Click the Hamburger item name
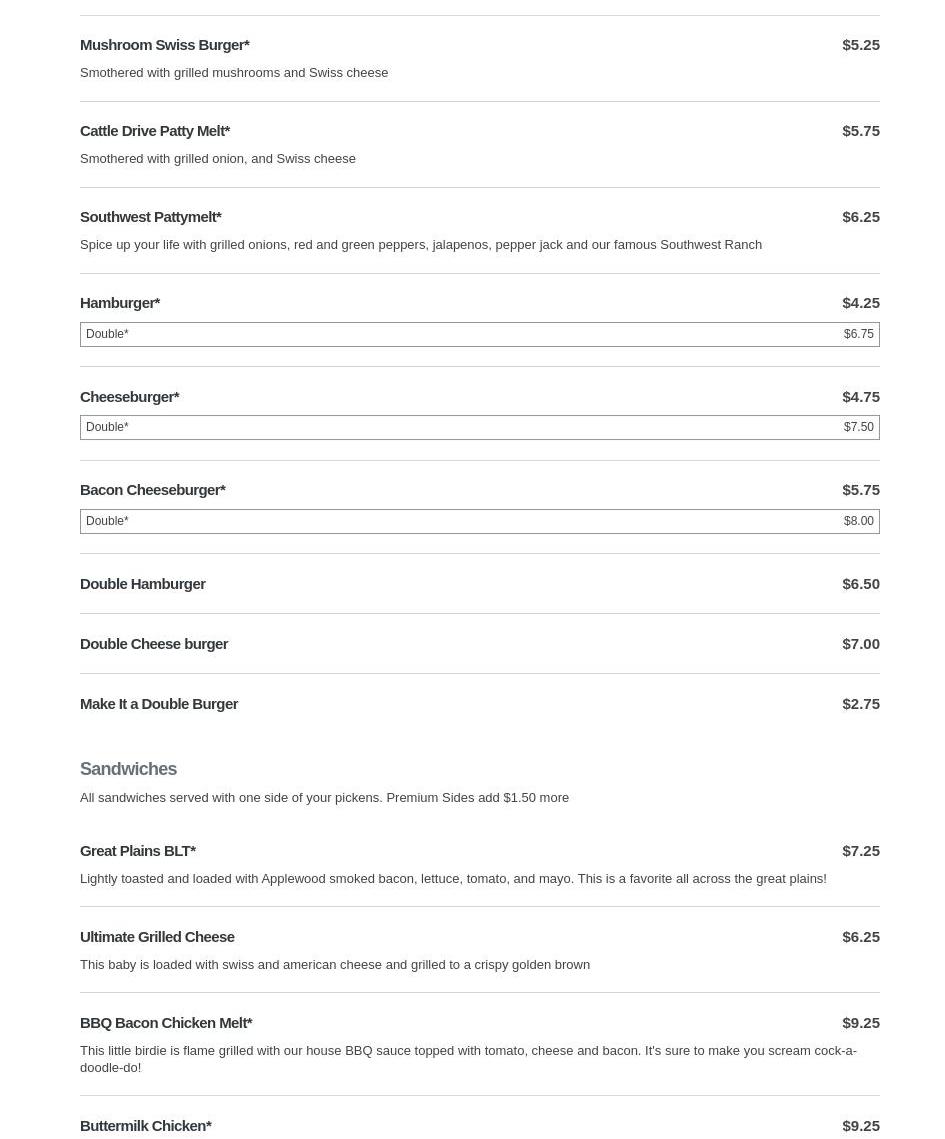 pos(120,303)
